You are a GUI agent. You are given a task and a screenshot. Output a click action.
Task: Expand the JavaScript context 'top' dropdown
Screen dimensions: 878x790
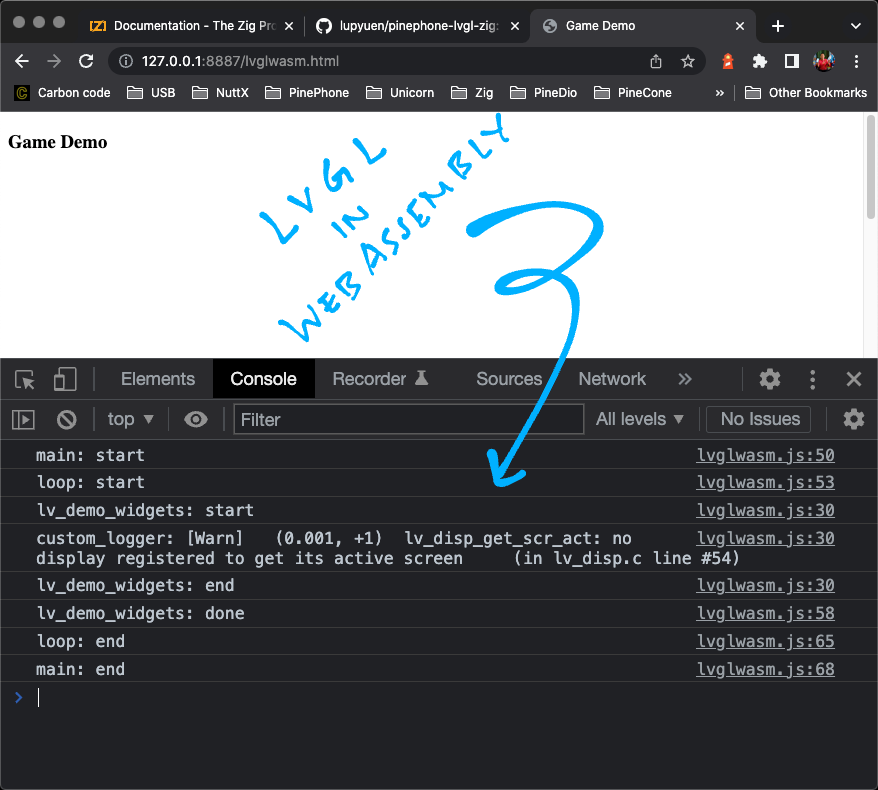[131, 419]
